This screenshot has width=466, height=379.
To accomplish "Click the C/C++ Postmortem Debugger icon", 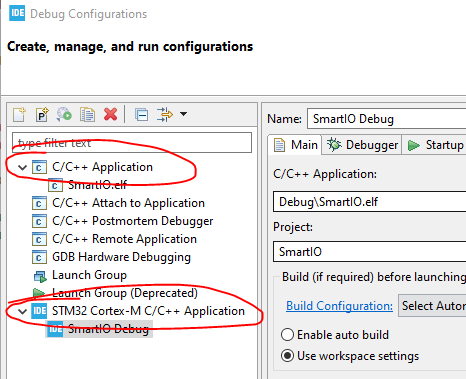I will pyautogui.click(x=39, y=221).
